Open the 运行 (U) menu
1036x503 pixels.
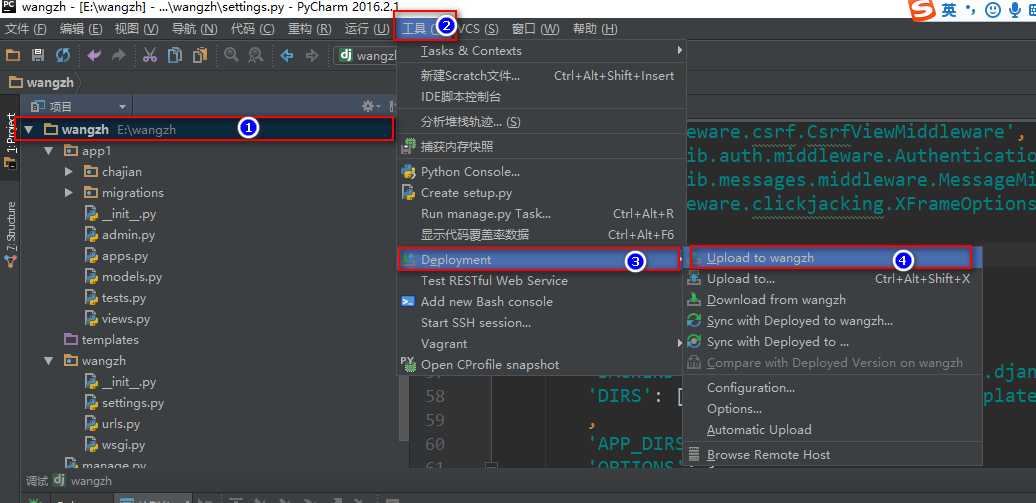click(x=367, y=29)
